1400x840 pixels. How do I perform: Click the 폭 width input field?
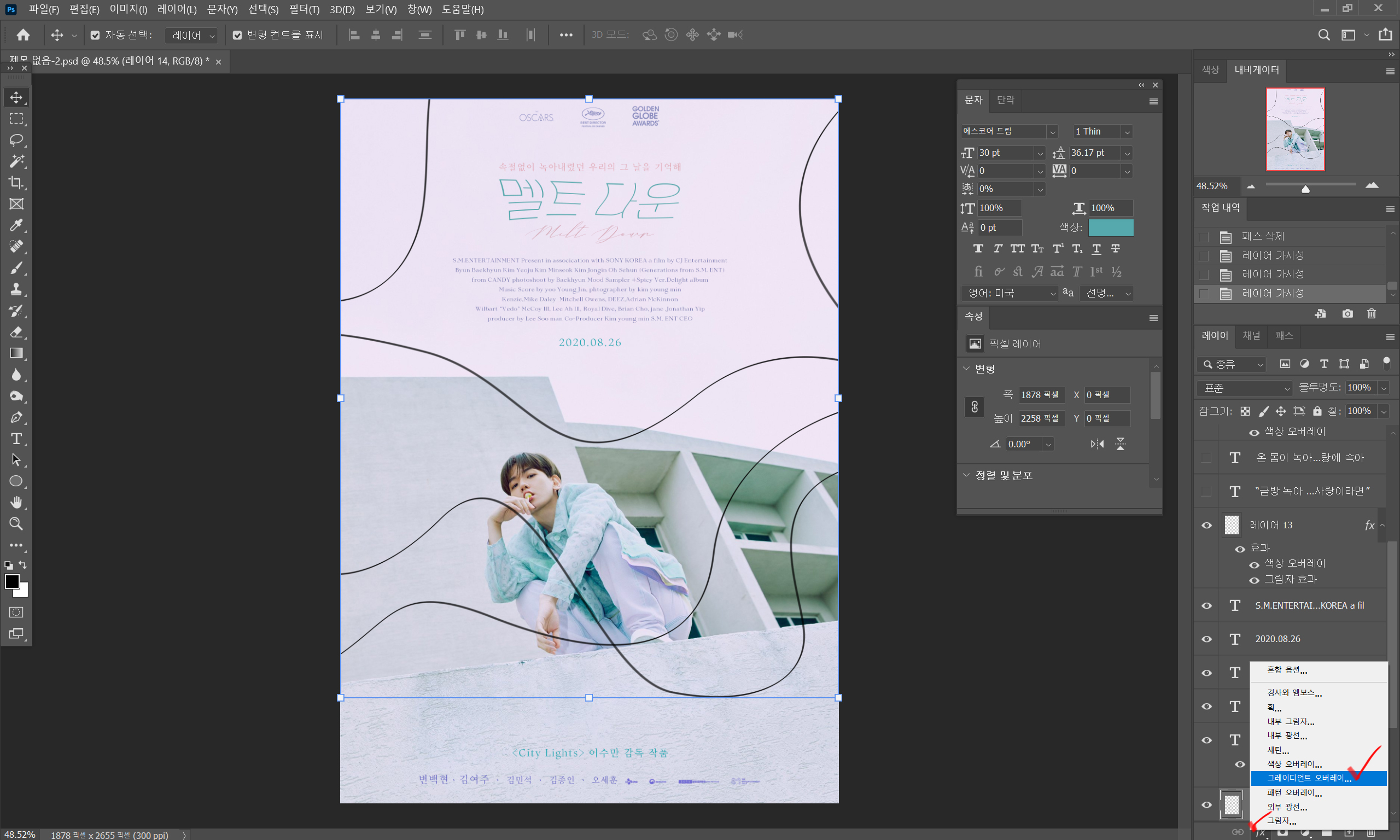pos(1041,395)
